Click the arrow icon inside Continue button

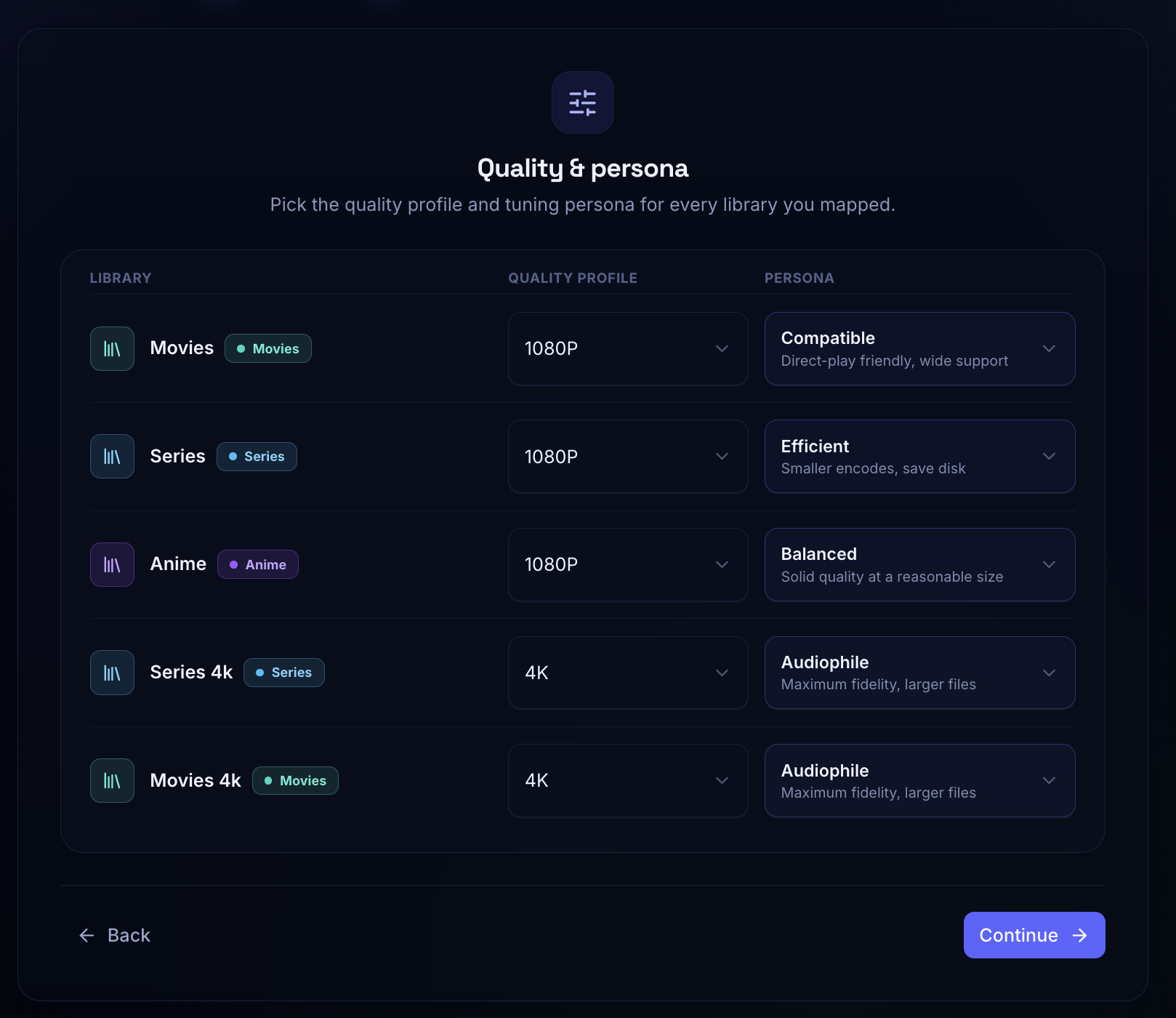1080,935
